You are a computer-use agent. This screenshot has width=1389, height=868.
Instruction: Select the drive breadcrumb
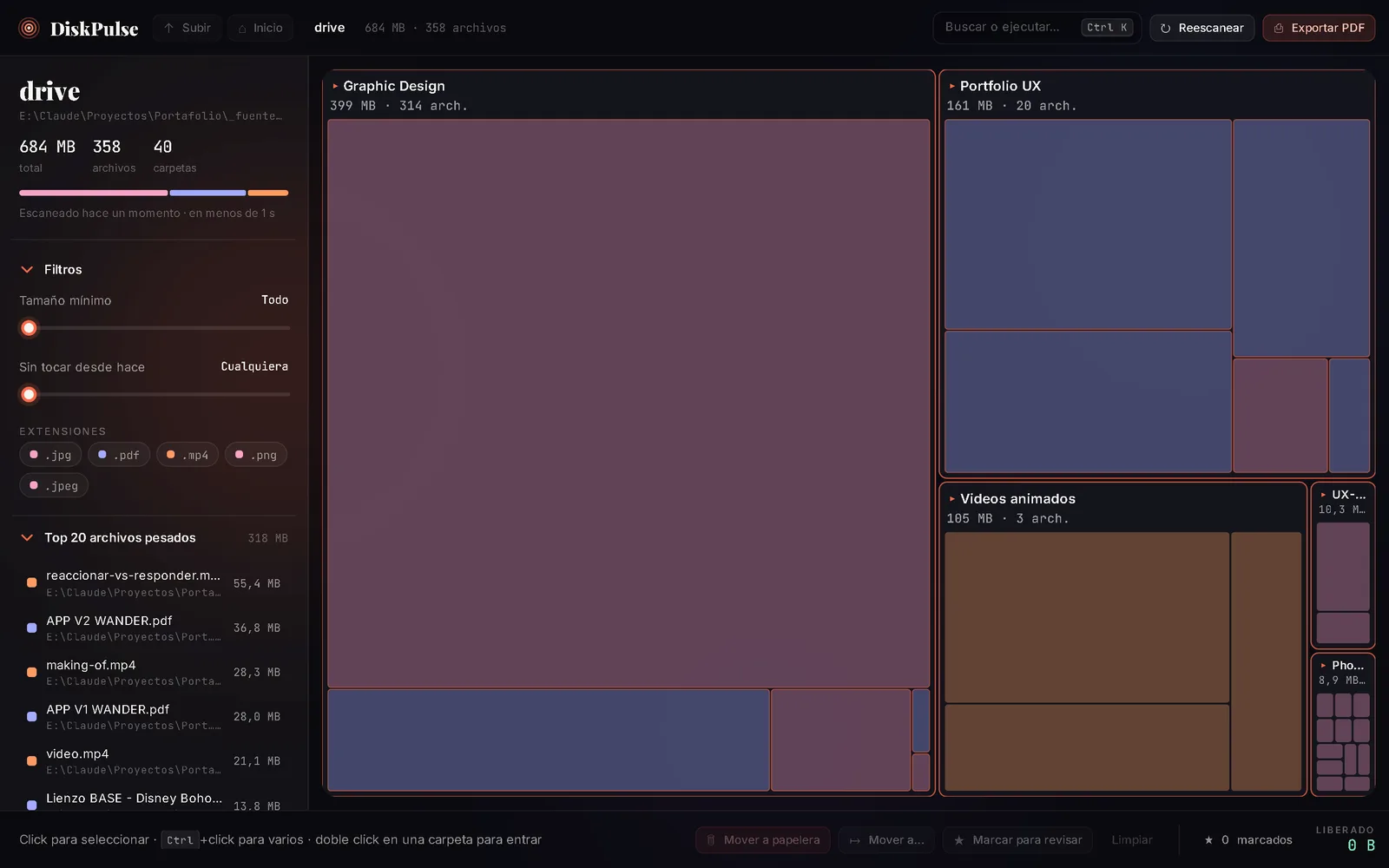[329, 28]
